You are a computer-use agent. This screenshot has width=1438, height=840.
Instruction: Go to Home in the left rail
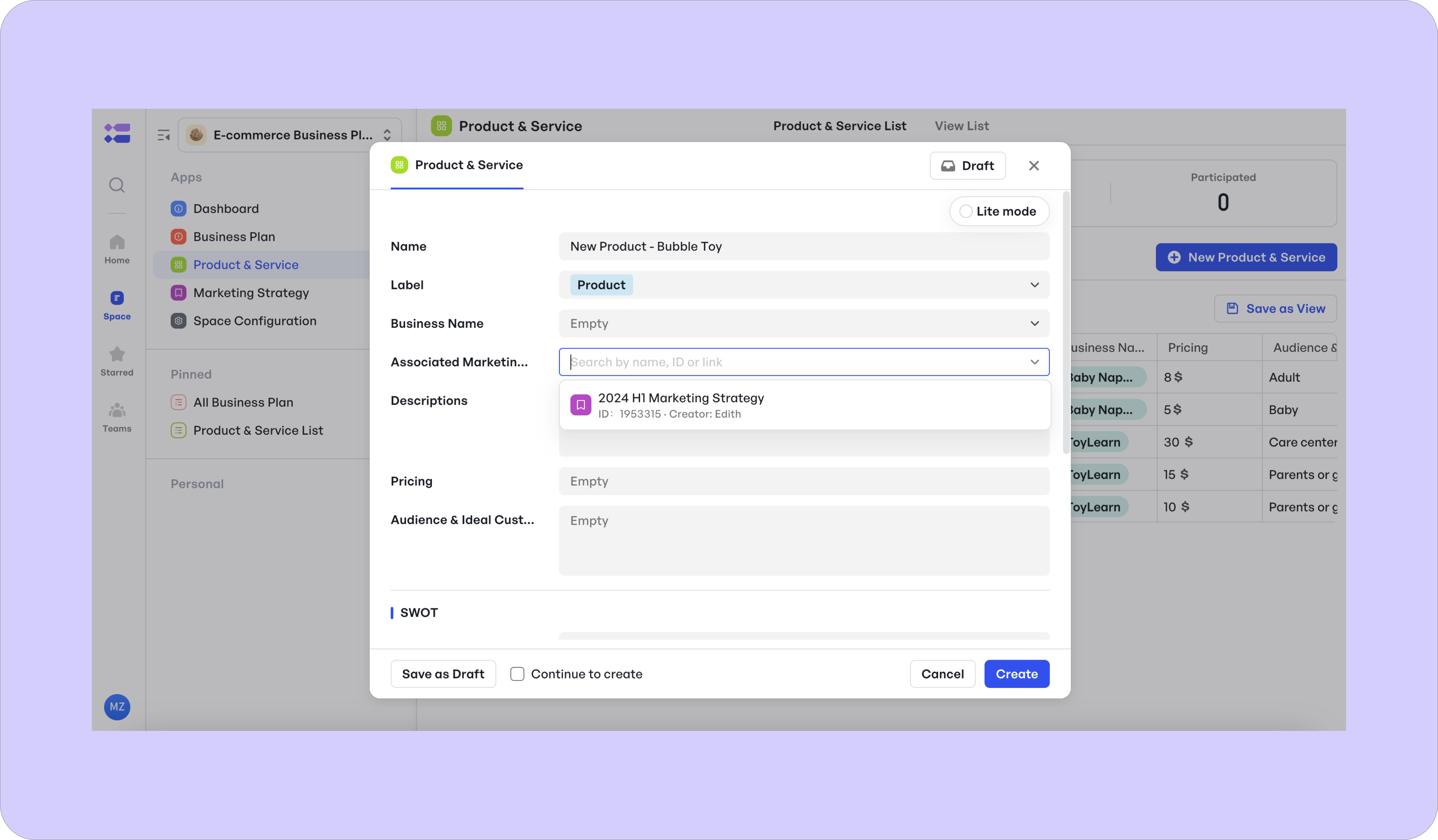117,249
